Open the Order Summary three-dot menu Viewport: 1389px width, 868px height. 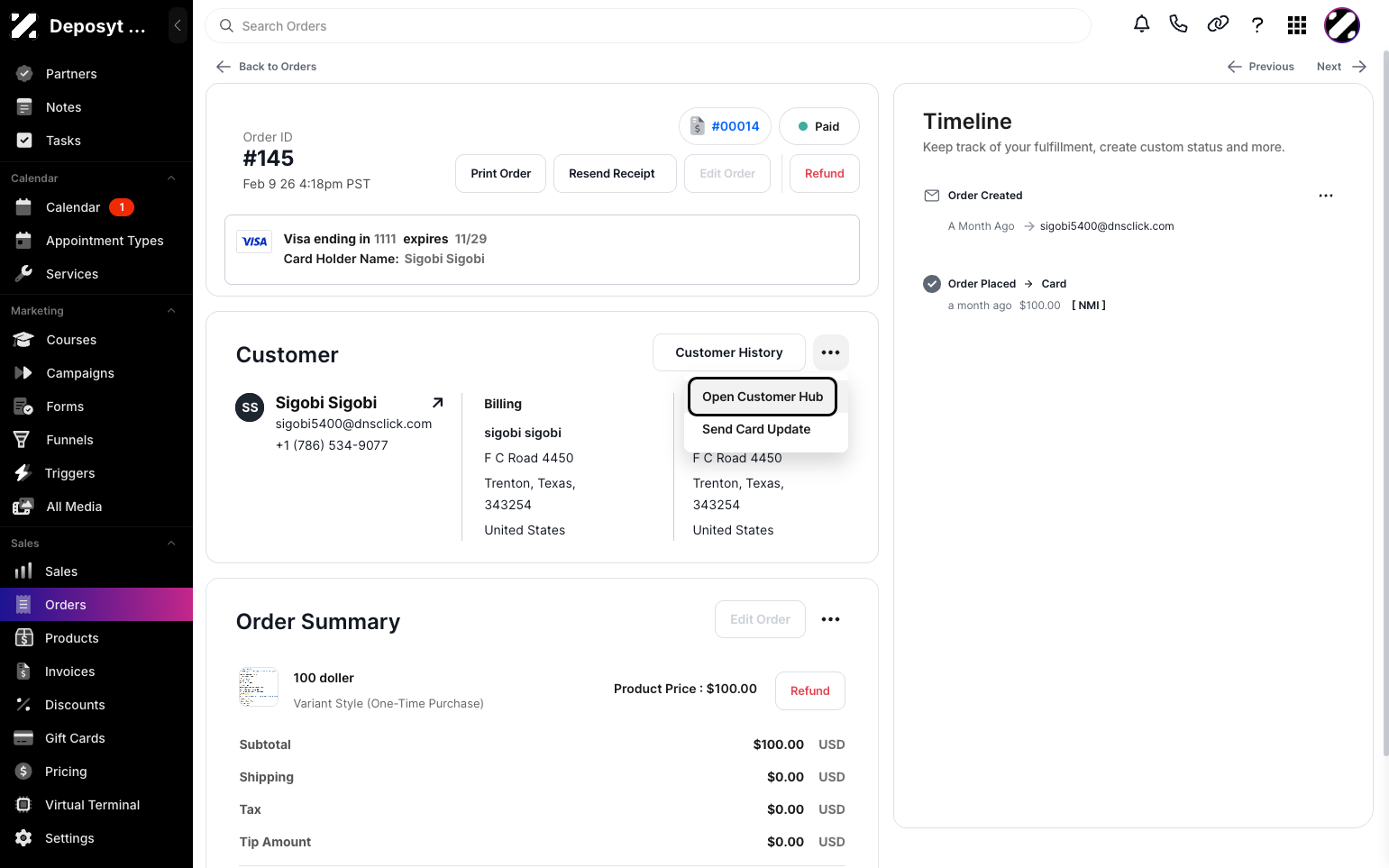(x=831, y=619)
